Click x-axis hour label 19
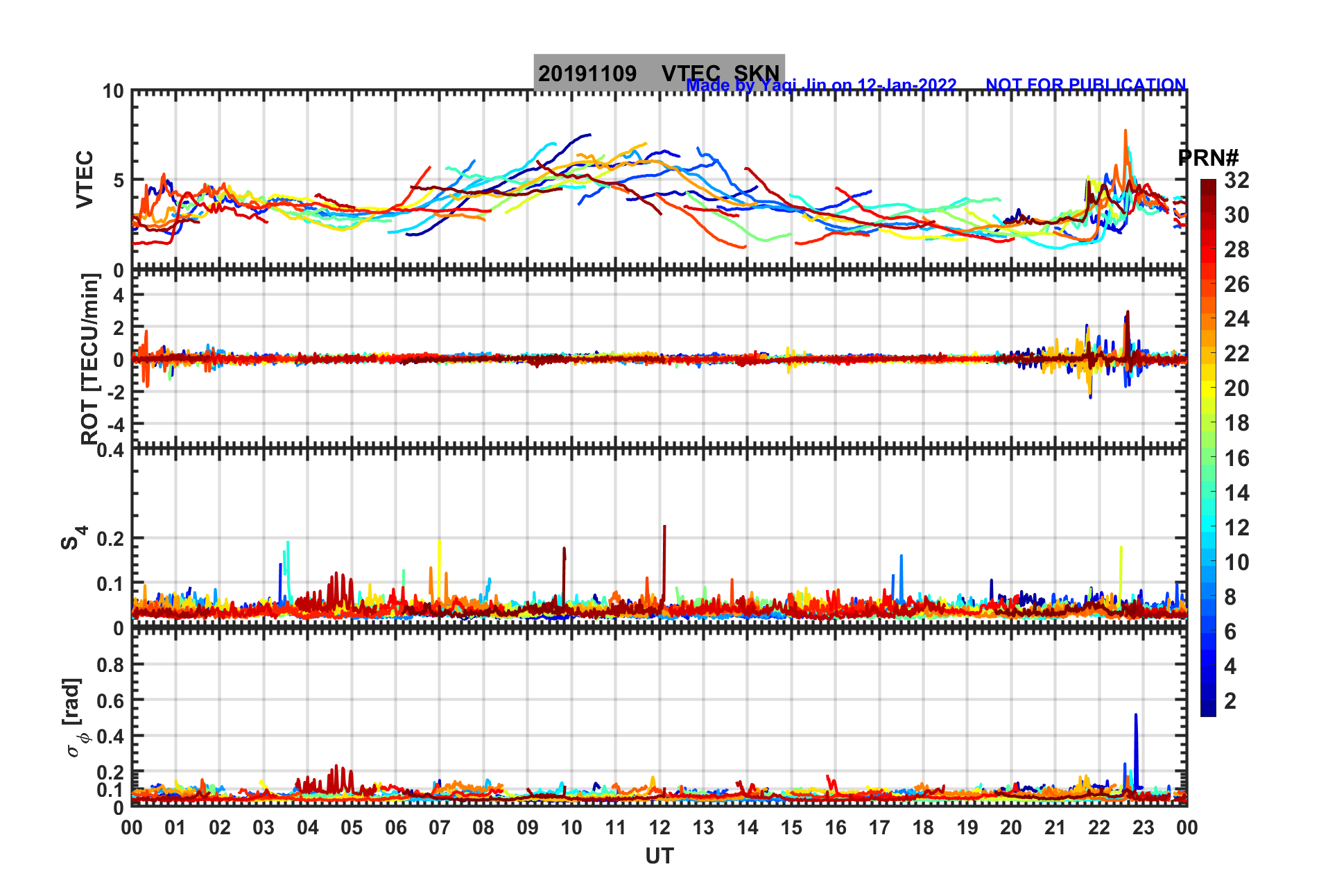 [967, 827]
